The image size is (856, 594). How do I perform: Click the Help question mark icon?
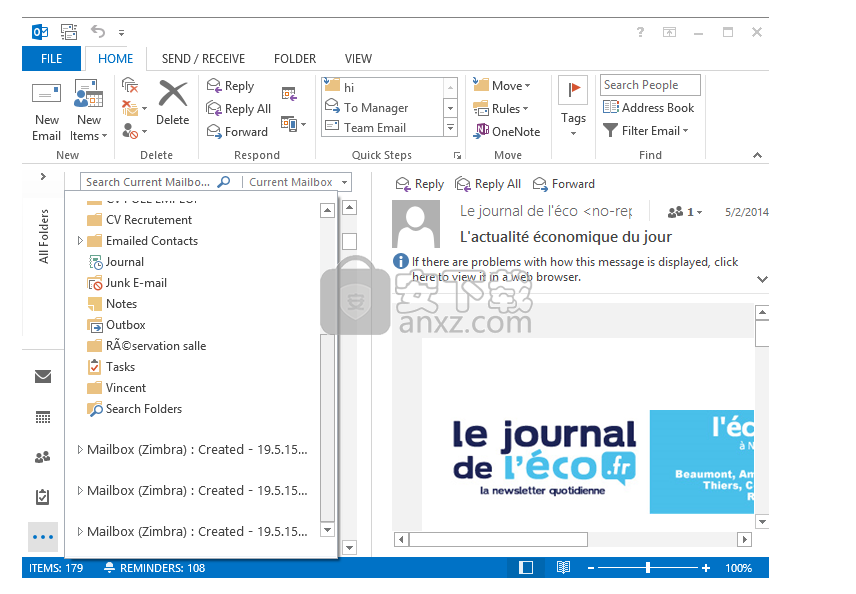(x=640, y=32)
